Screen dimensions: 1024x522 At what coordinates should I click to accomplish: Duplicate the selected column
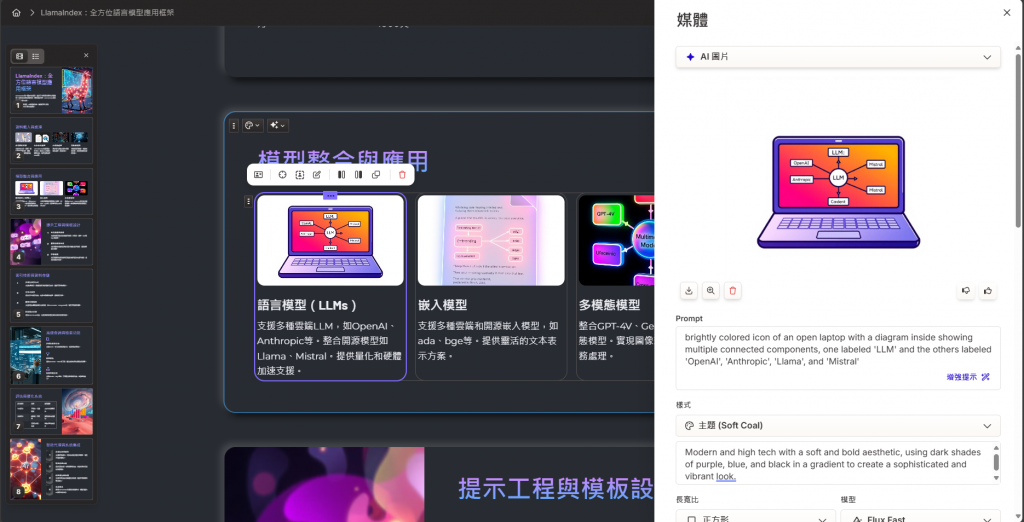point(376,175)
